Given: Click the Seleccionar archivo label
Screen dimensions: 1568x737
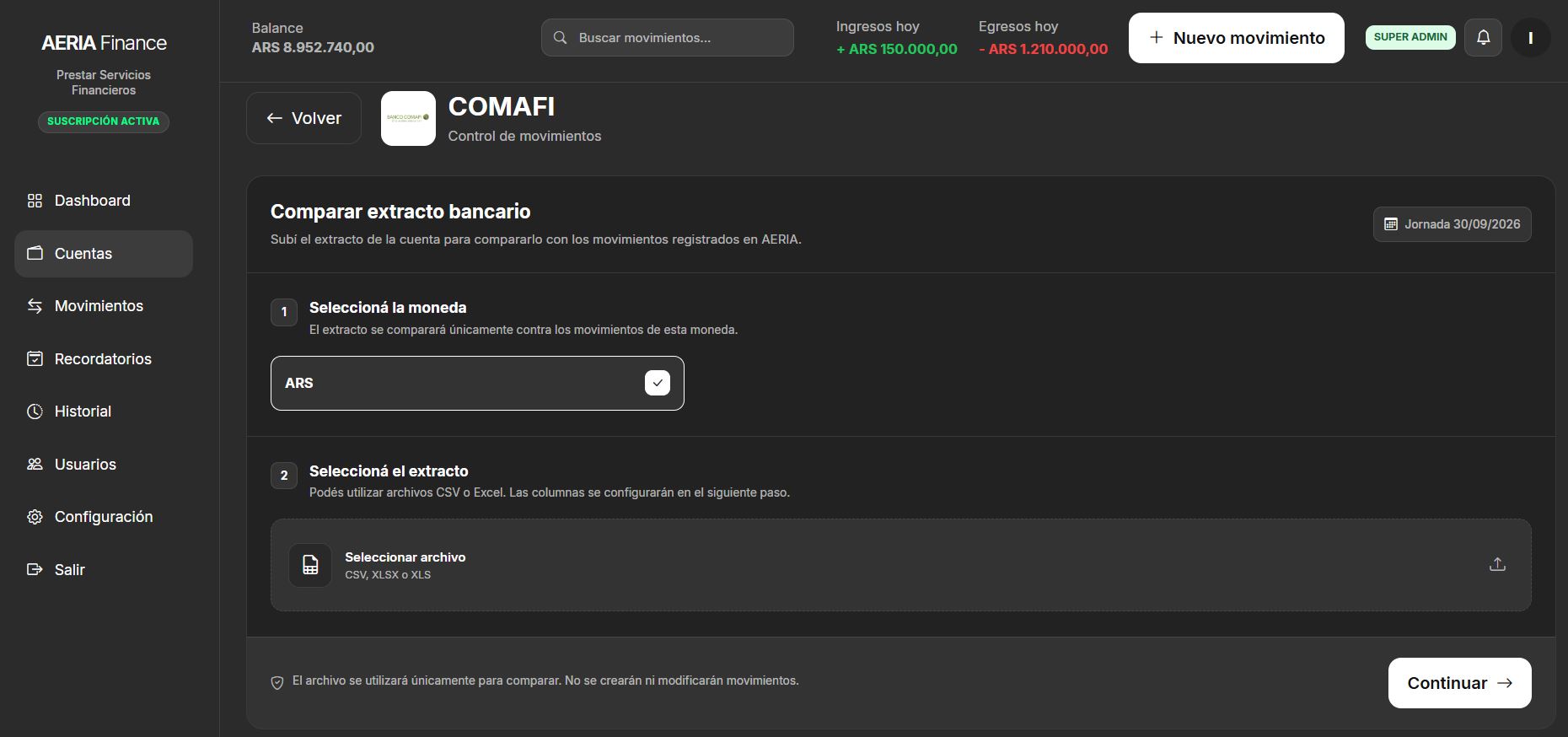Looking at the screenshot, I should tap(405, 557).
